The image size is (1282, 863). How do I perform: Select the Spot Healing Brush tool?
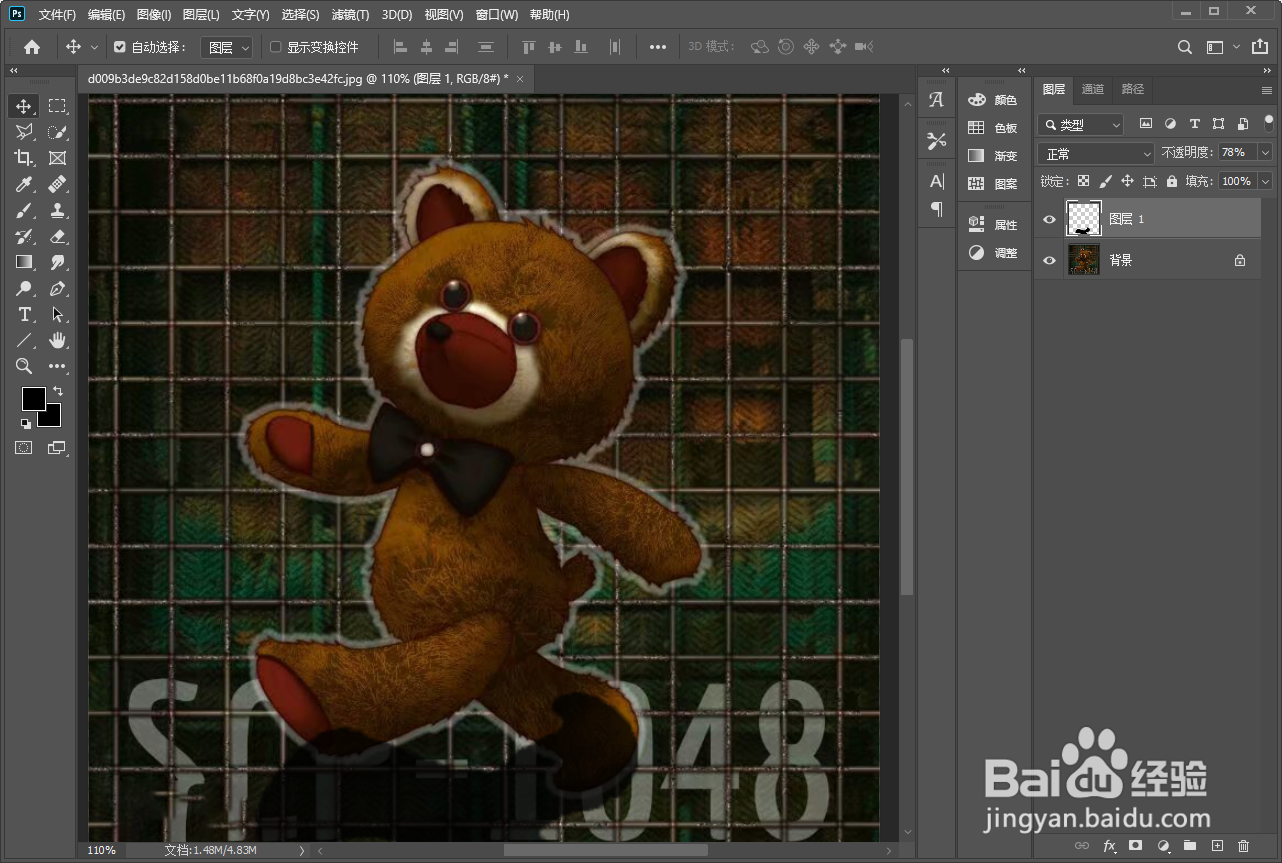coord(58,184)
